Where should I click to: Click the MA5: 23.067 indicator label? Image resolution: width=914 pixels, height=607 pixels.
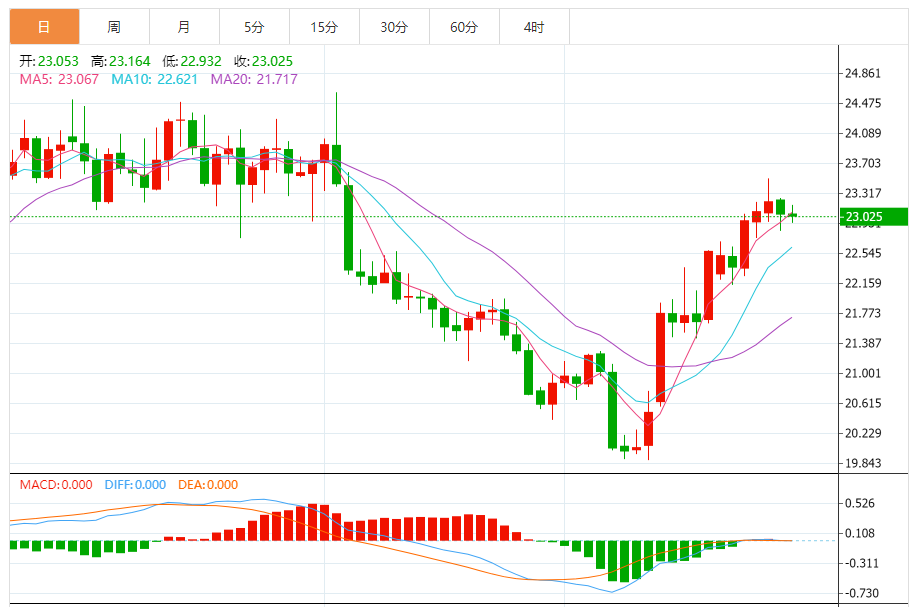point(59,79)
